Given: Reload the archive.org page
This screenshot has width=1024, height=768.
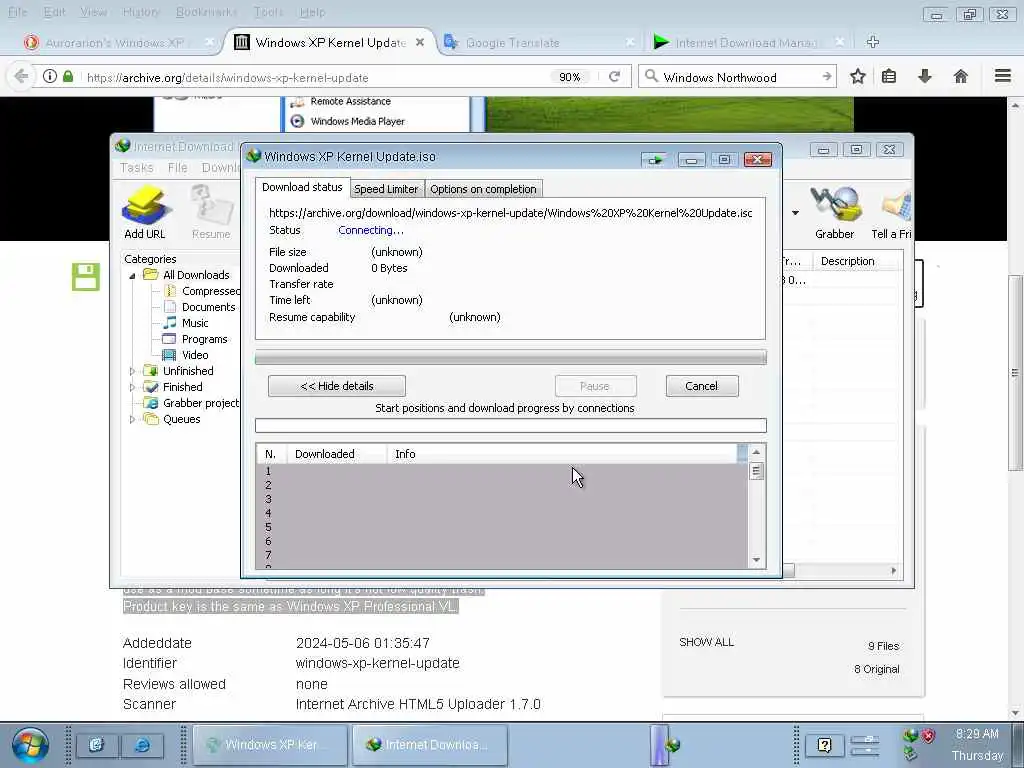Looking at the screenshot, I should tap(614, 76).
